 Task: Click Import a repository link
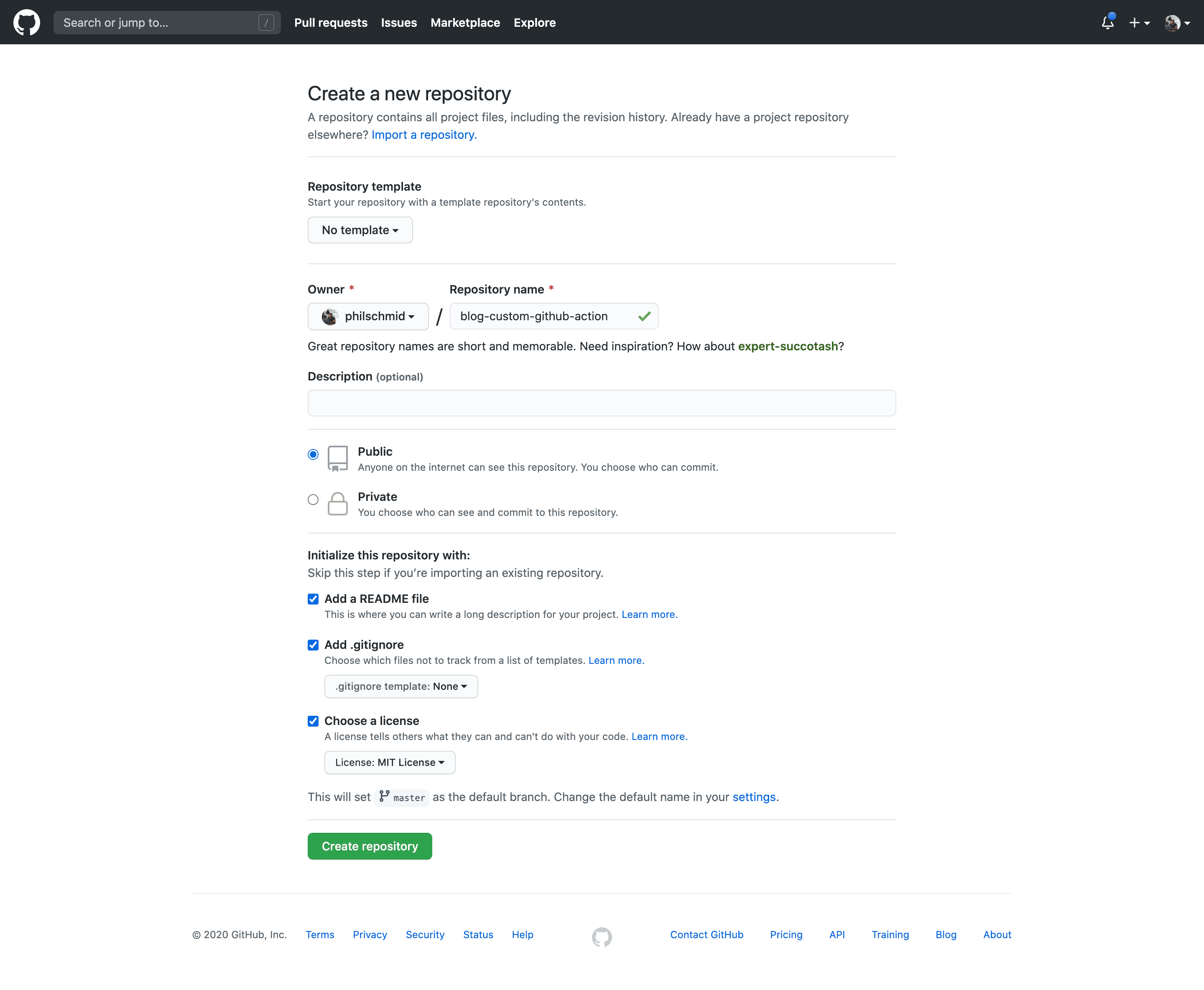pyautogui.click(x=424, y=135)
